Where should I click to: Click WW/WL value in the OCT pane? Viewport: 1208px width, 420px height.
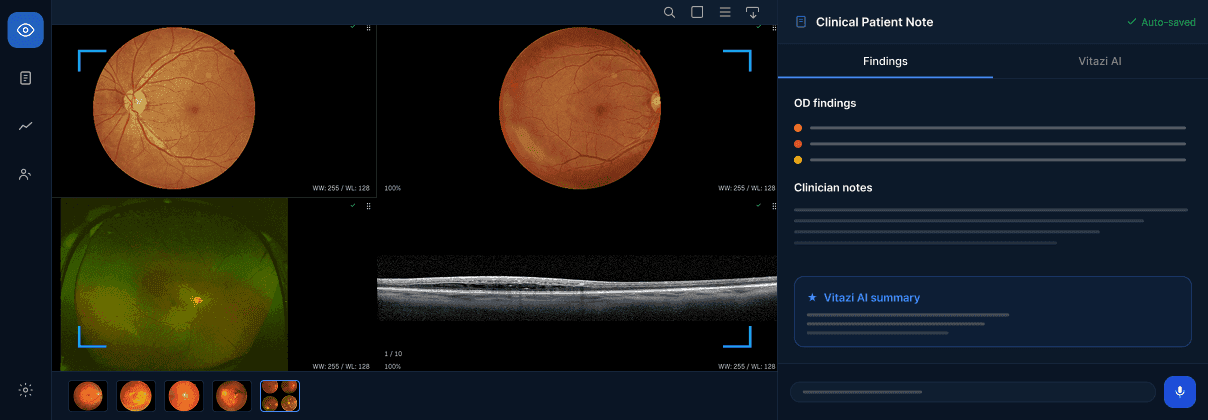point(746,367)
